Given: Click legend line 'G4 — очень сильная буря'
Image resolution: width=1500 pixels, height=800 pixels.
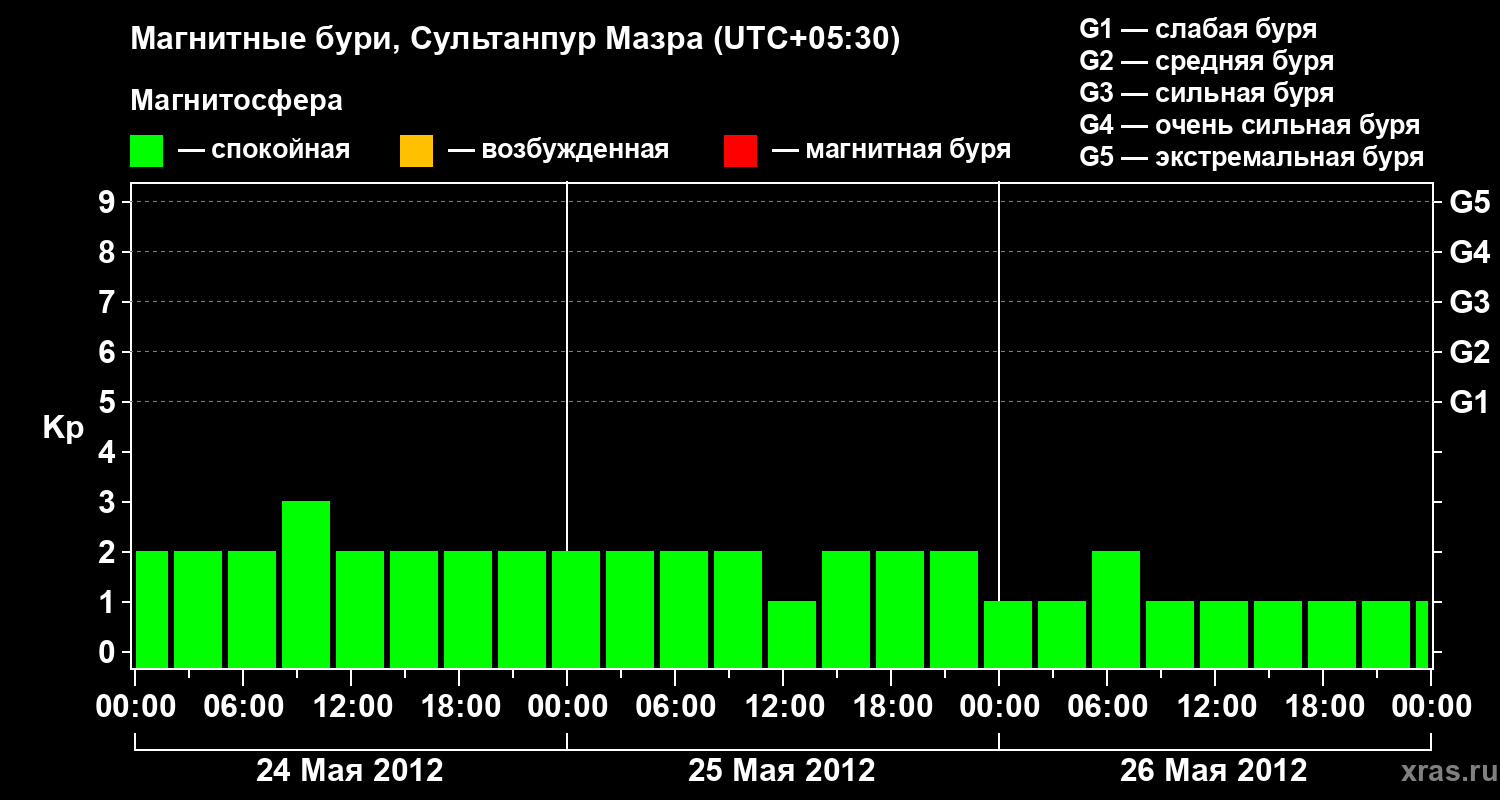Looking at the screenshot, I should 1250,125.
